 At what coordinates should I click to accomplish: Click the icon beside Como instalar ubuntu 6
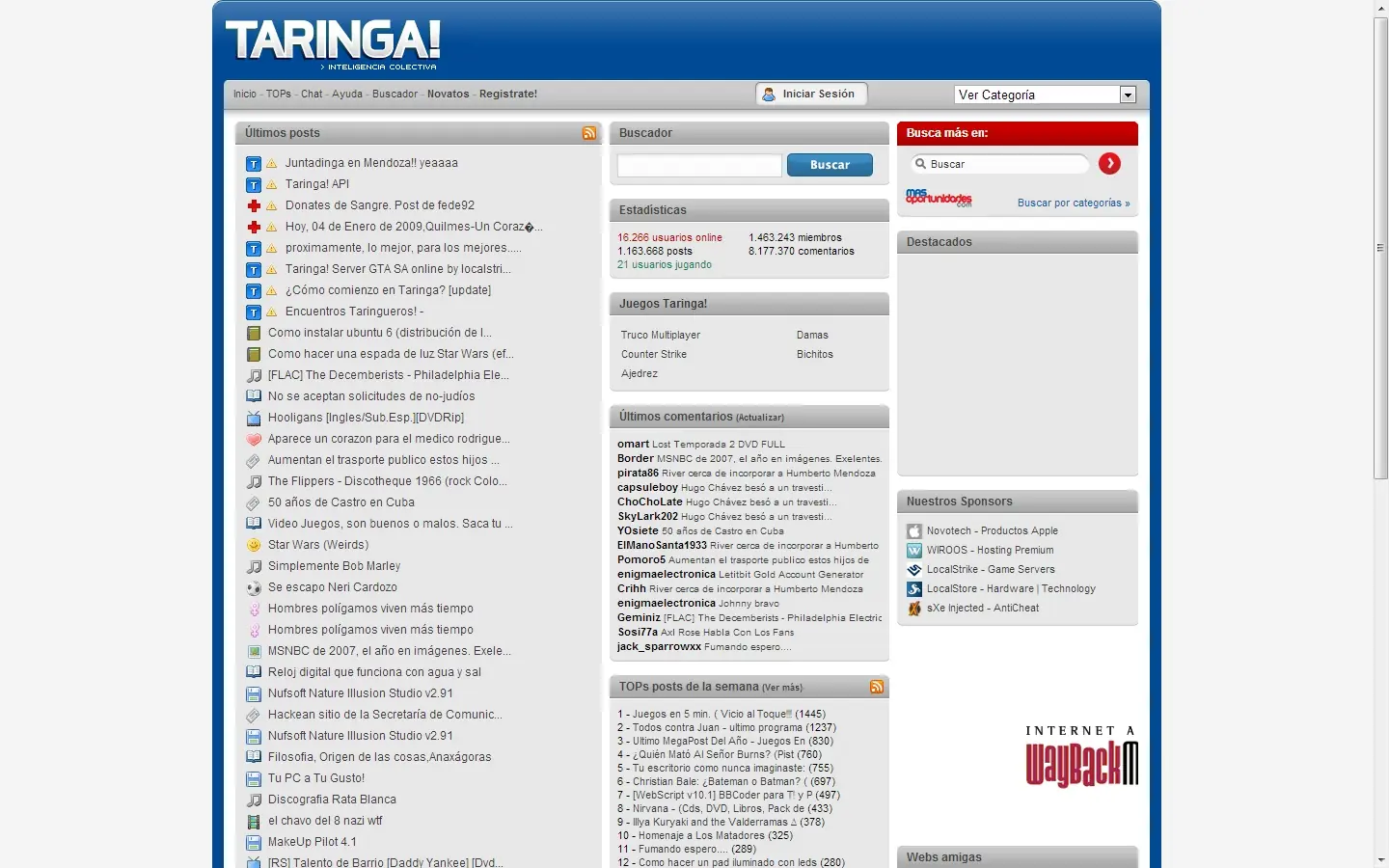(254, 333)
